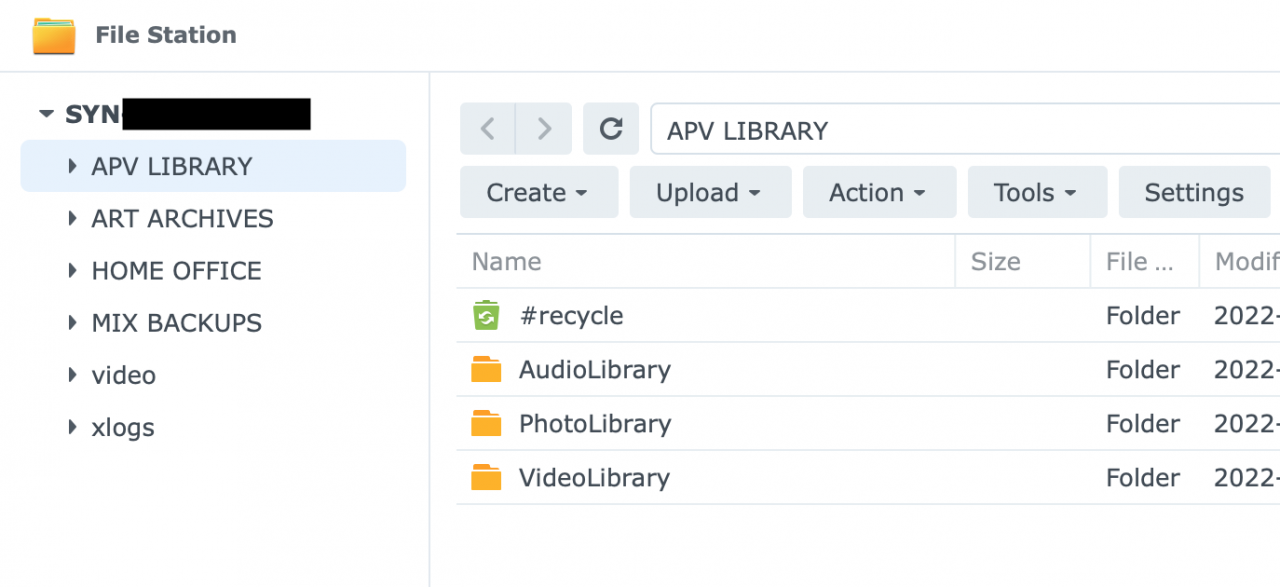This screenshot has width=1280, height=587.
Task: Click the PhotoLibrary folder icon
Action: pyautogui.click(x=486, y=424)
